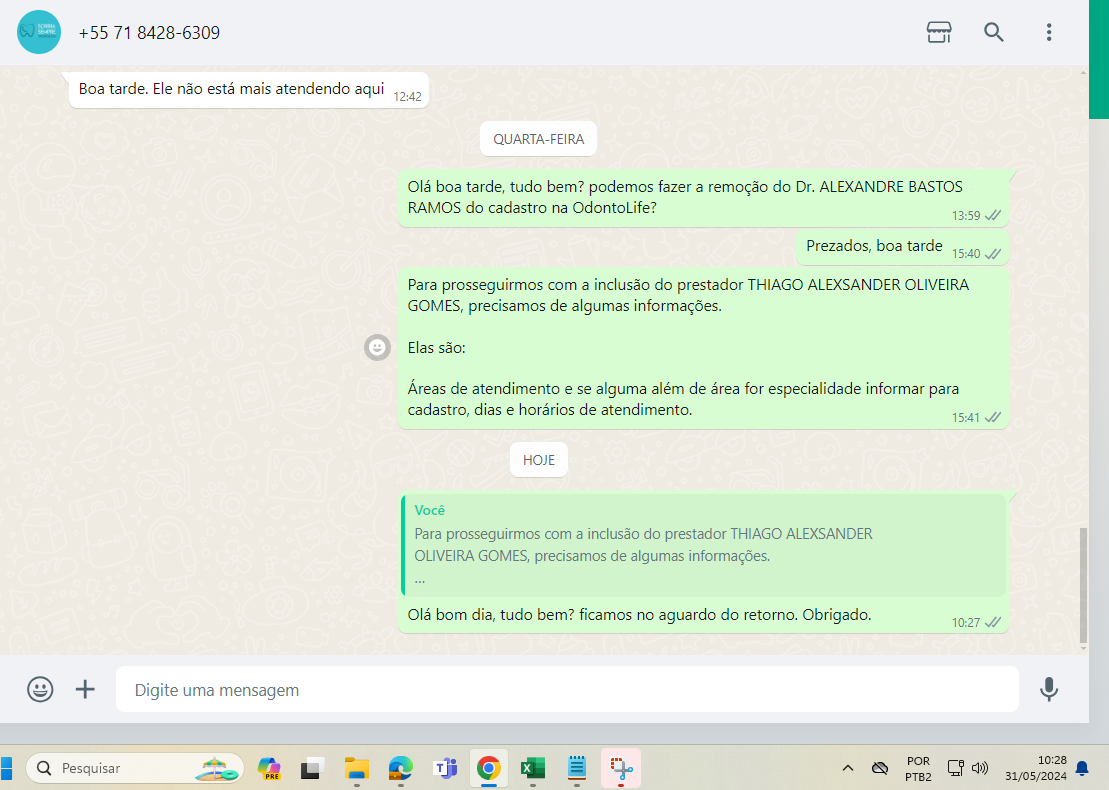Image resolution: width=1109 pixels, height=790 pixels.
Task: Open Microsoft Teams from taskbar
Action: [445, 768]
